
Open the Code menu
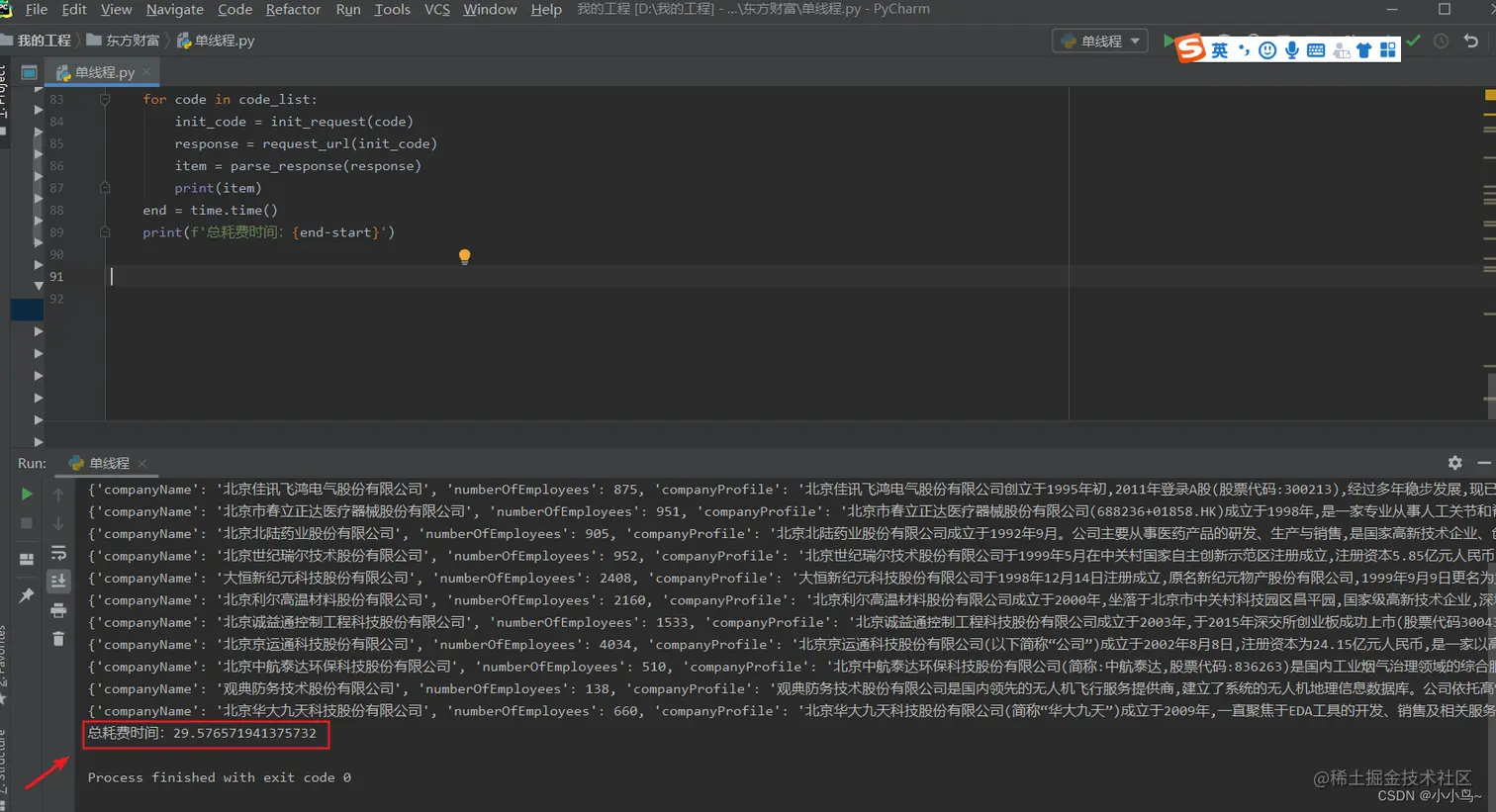pos(234,9)
